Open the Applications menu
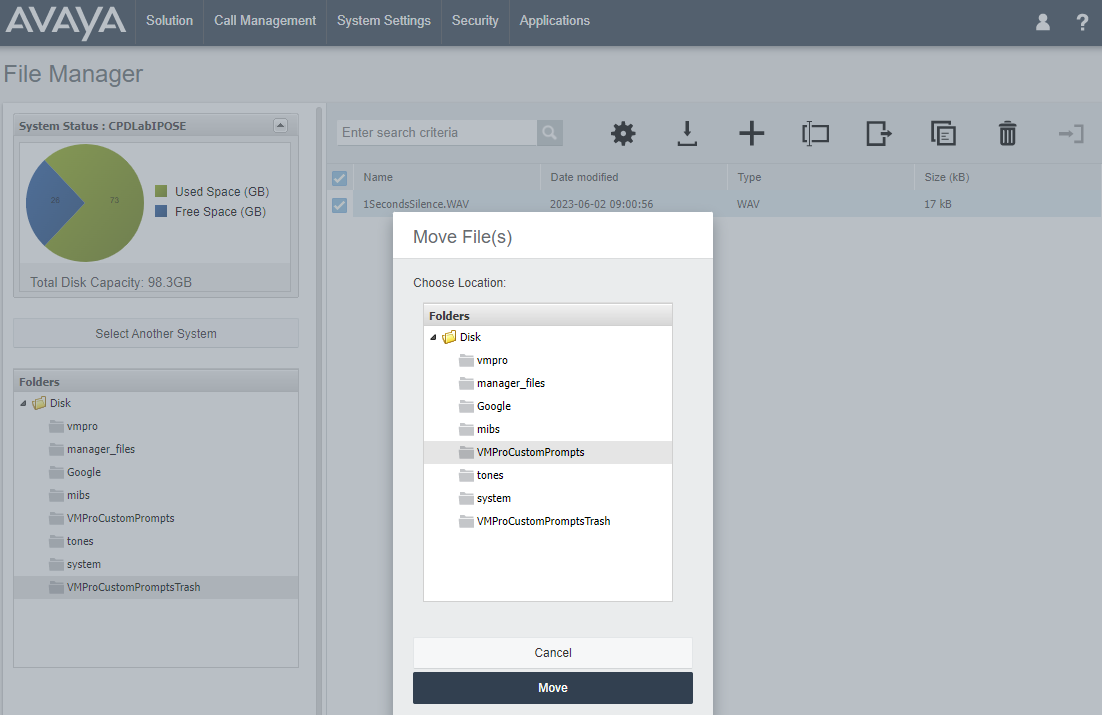1102x715 pixels. [555, 21]
